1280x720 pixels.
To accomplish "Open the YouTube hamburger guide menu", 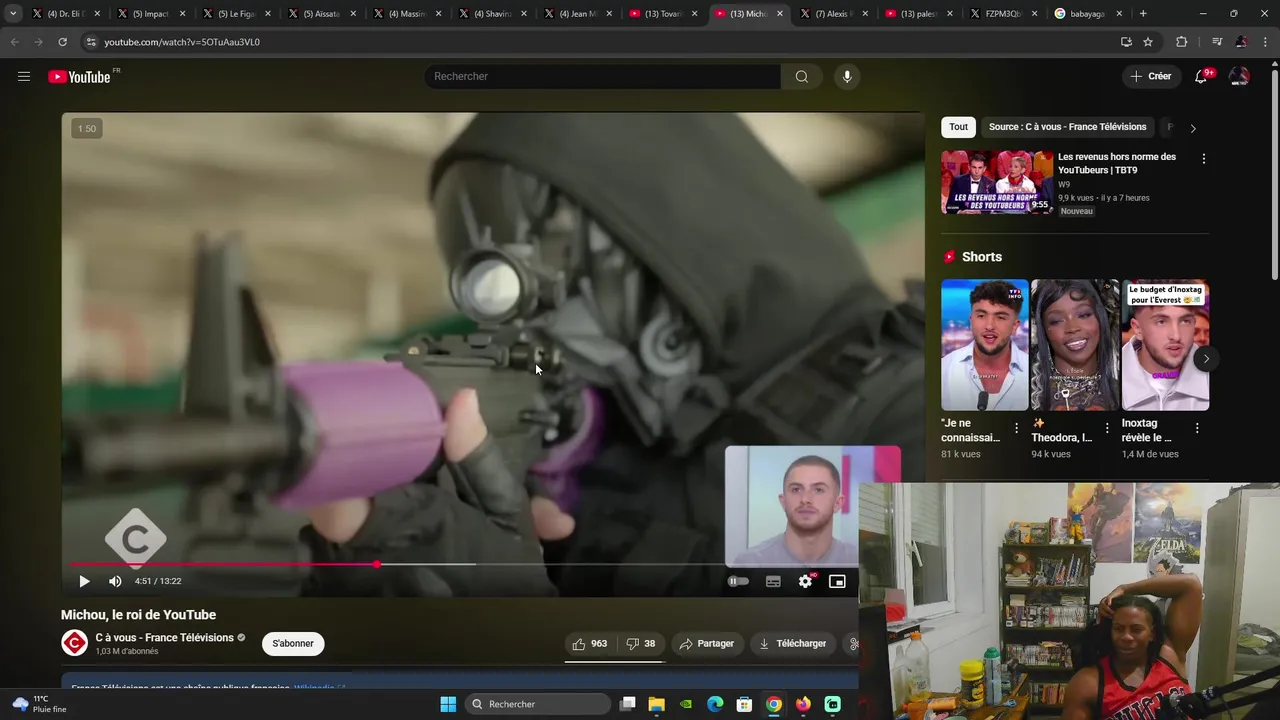I will pos(24,76).
